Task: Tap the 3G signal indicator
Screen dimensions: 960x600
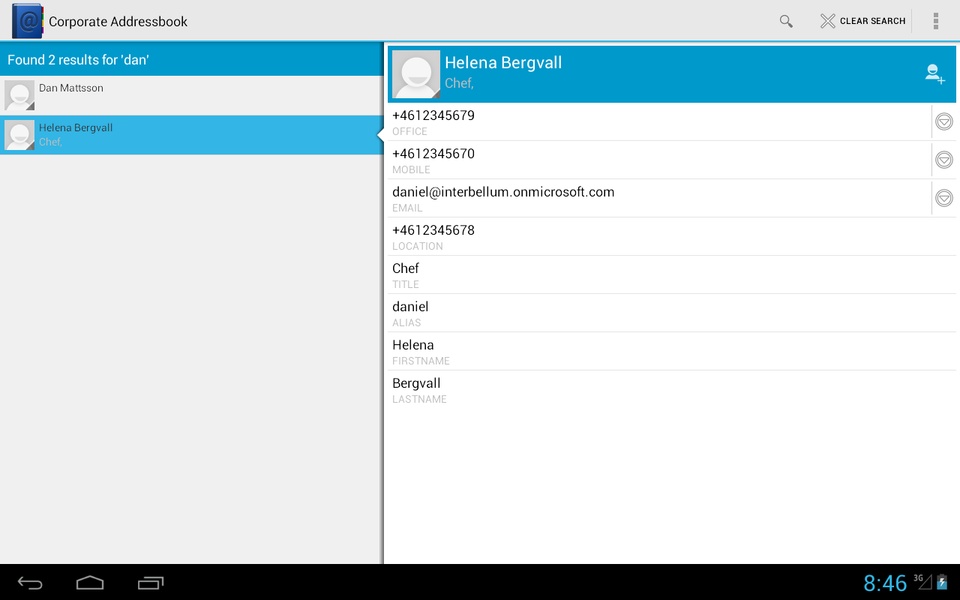Action: click(x=923, y=582)
